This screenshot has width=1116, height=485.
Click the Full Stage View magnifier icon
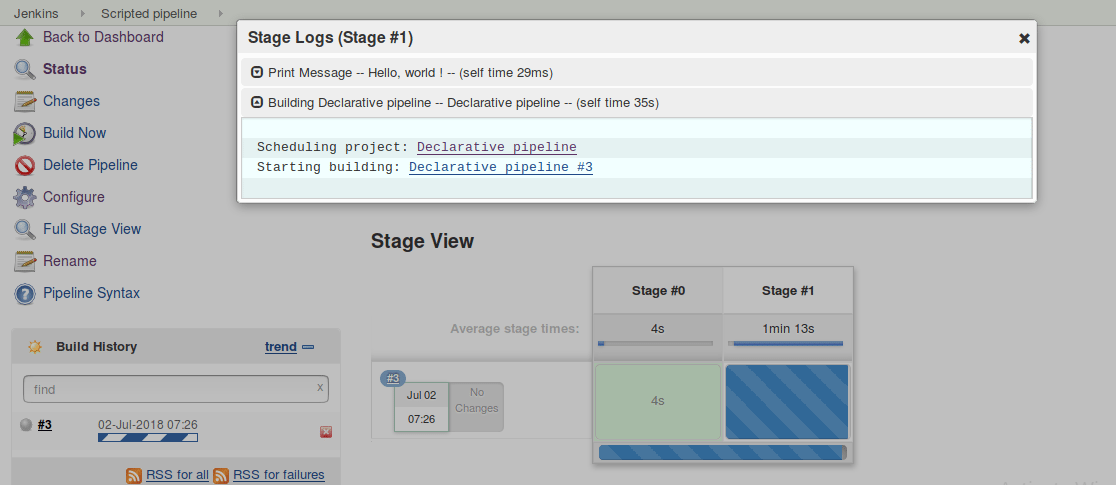coord(24,229)
